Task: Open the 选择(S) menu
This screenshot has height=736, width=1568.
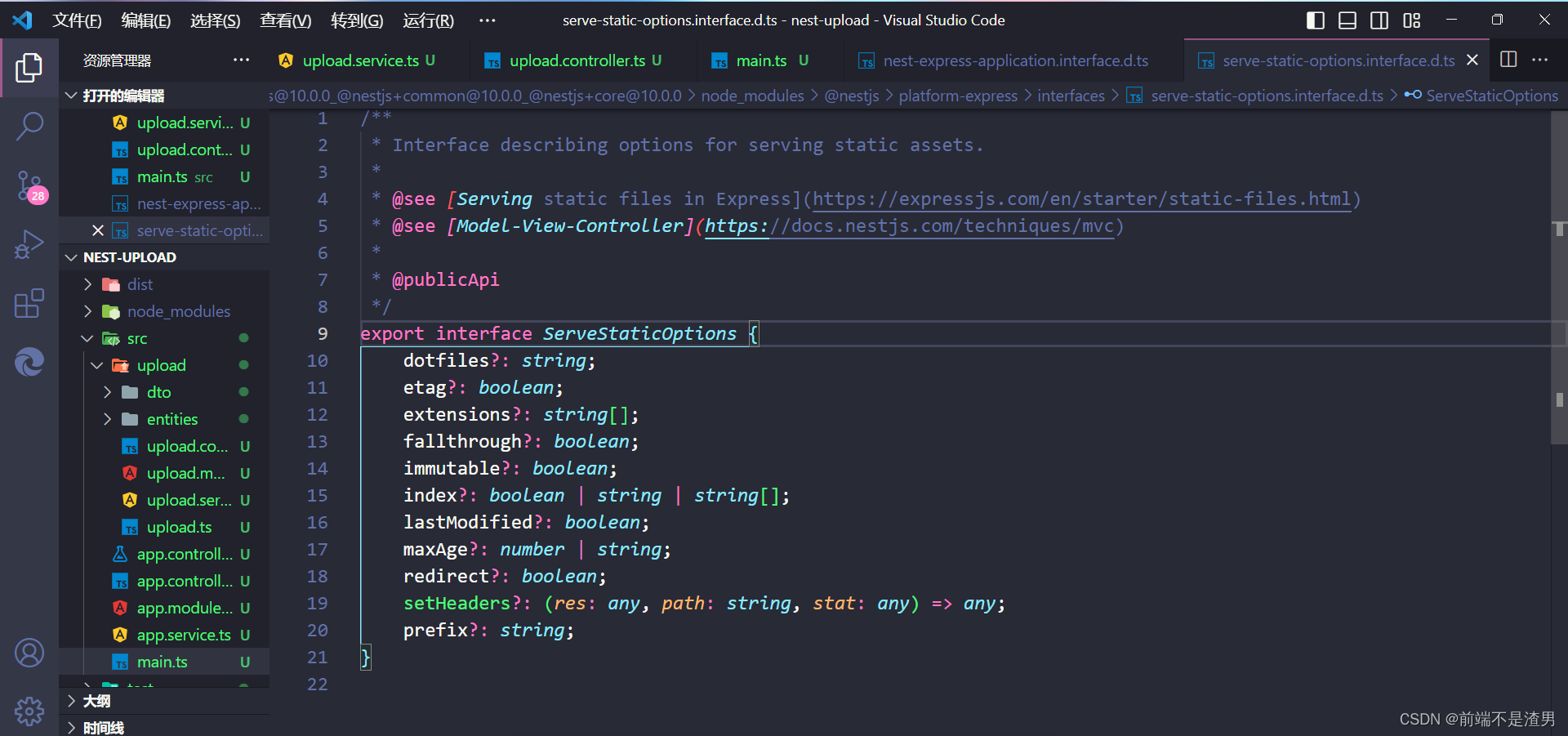Action: 216,20
